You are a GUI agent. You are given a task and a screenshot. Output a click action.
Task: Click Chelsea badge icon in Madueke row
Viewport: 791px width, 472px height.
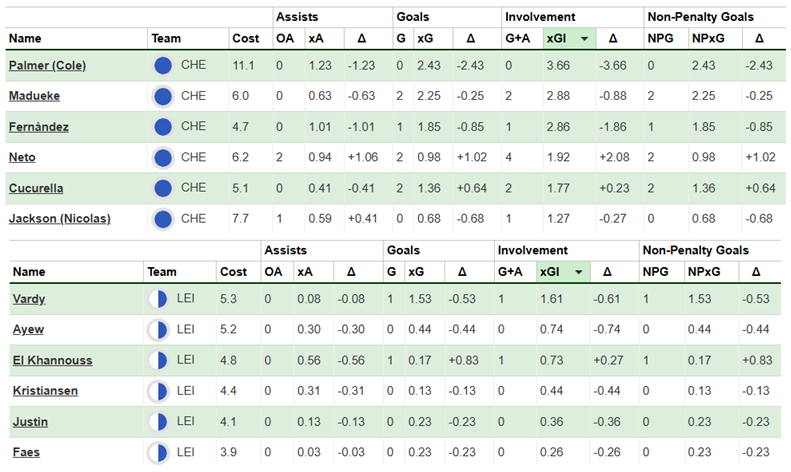point(163,97)
